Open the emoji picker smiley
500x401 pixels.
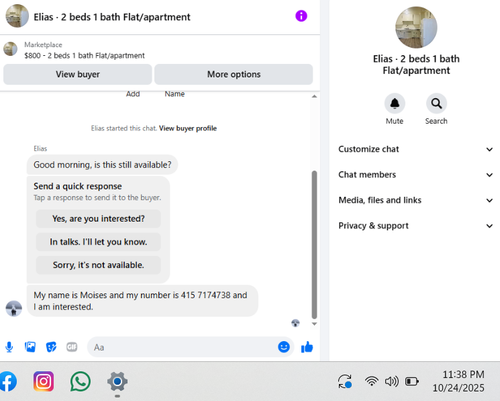(284, 347)
